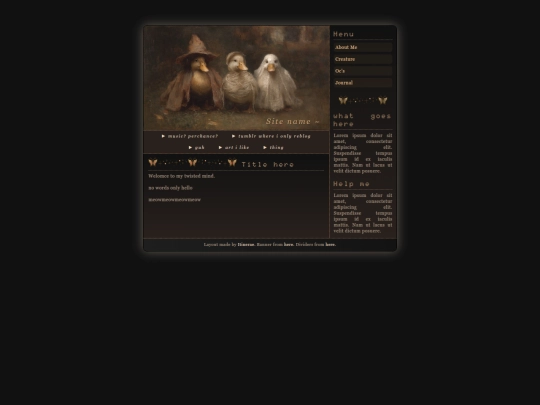Viewport: 540px width, 405px height.
Task: Click the "what goes here" sidebar heading
Action: (x=363, y=120)
